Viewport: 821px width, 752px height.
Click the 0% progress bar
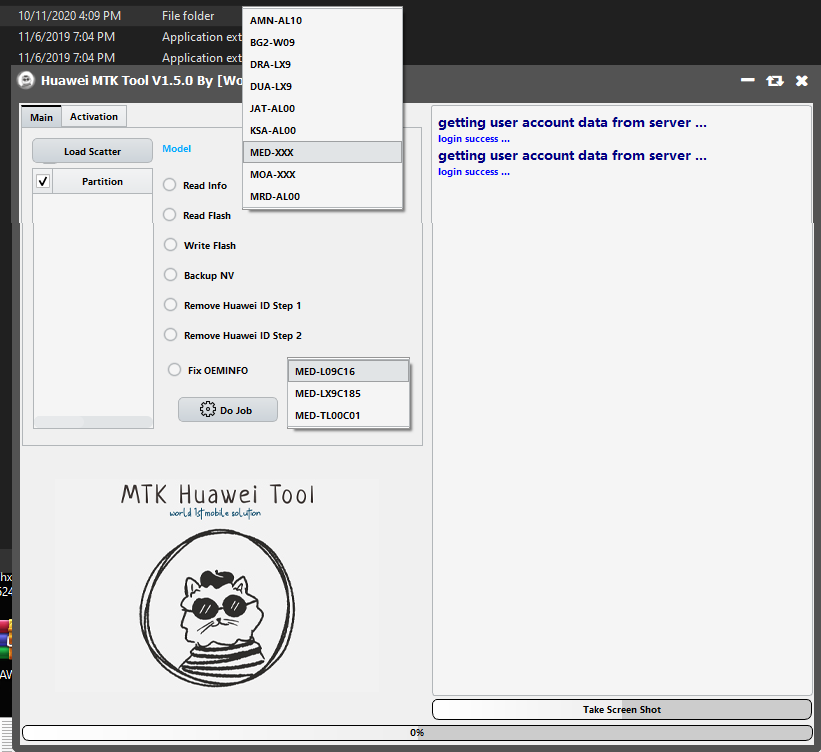[x=417, y=733]
